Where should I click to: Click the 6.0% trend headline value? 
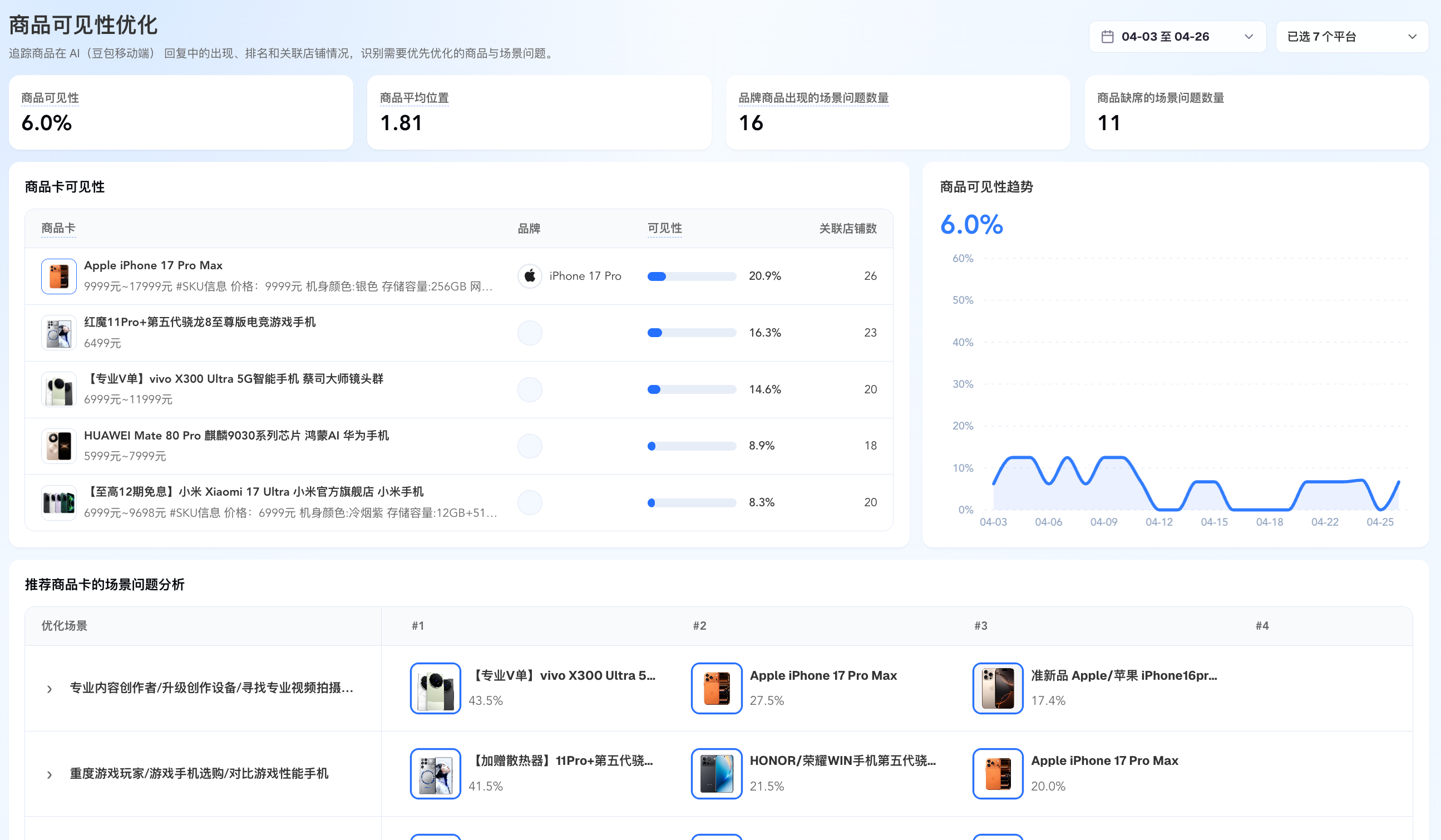coord(971,224)
